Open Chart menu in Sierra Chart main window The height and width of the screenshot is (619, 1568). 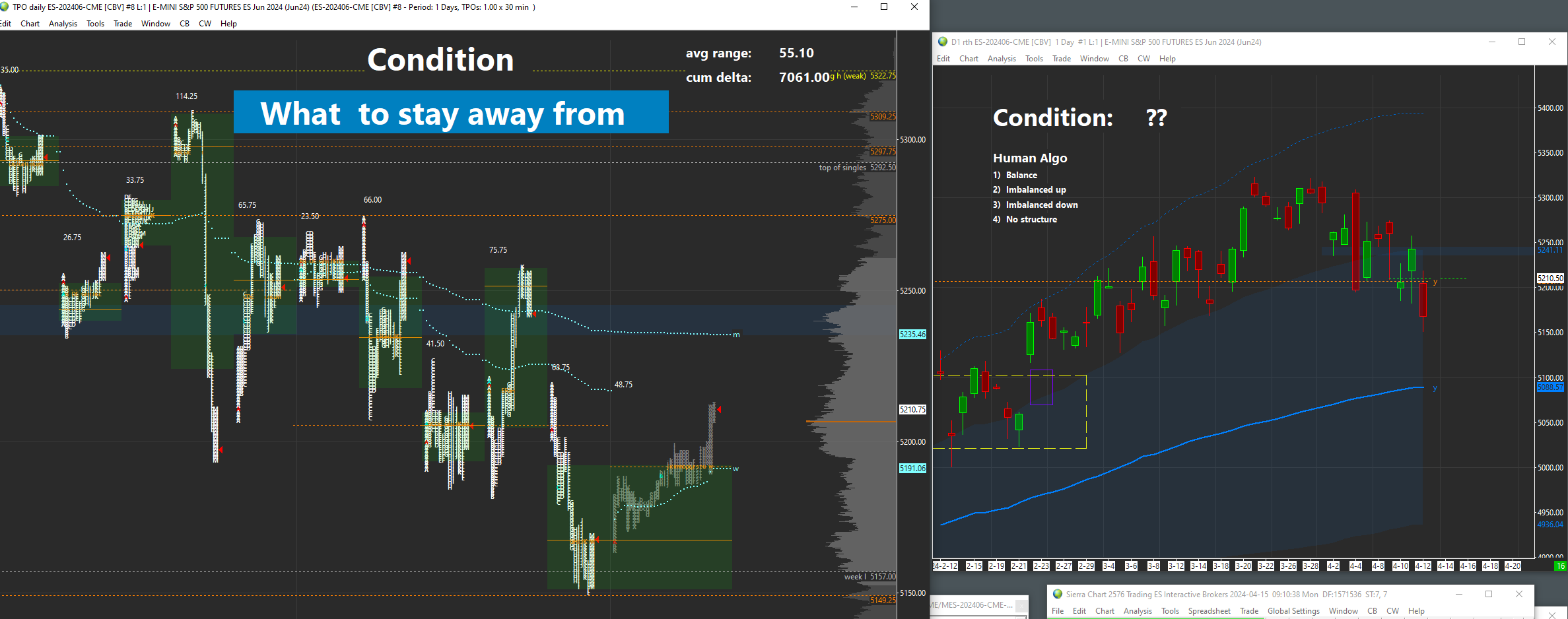tap(1105, 611)
